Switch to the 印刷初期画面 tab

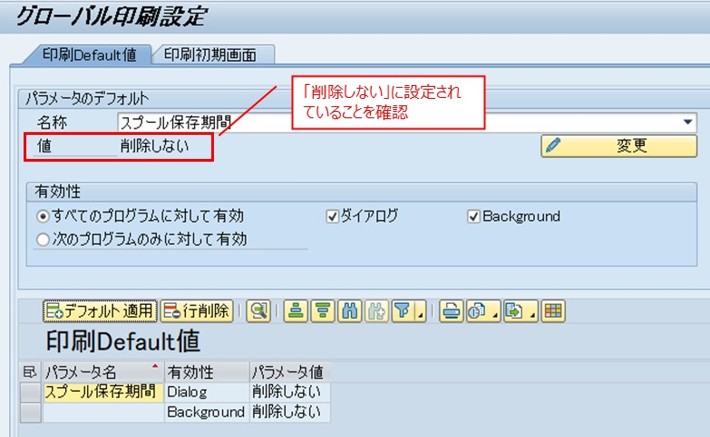click(210, 55)
